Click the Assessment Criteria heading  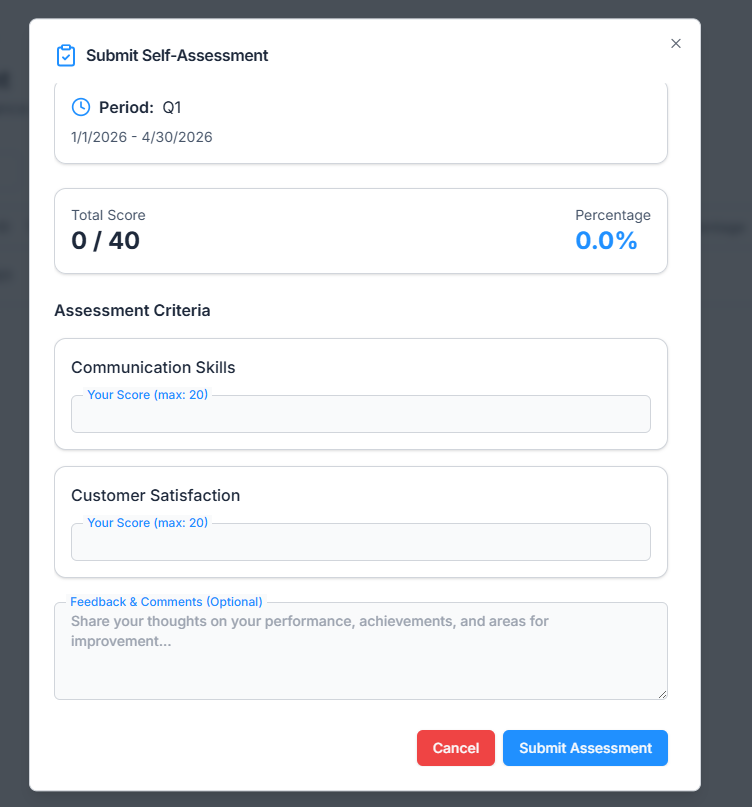132,310
